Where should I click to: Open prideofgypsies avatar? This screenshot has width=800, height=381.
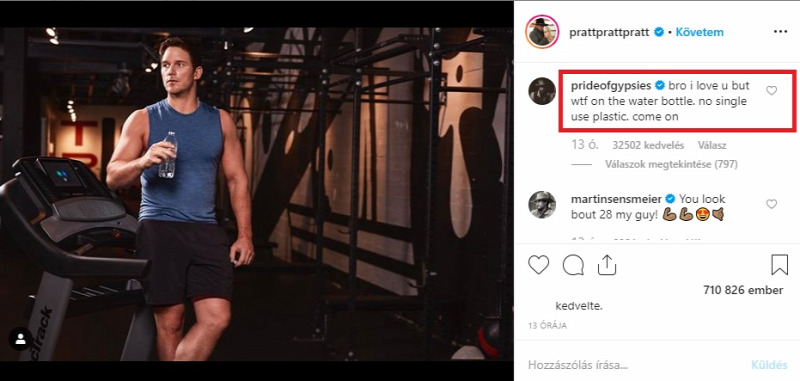(x=542, y=91)
